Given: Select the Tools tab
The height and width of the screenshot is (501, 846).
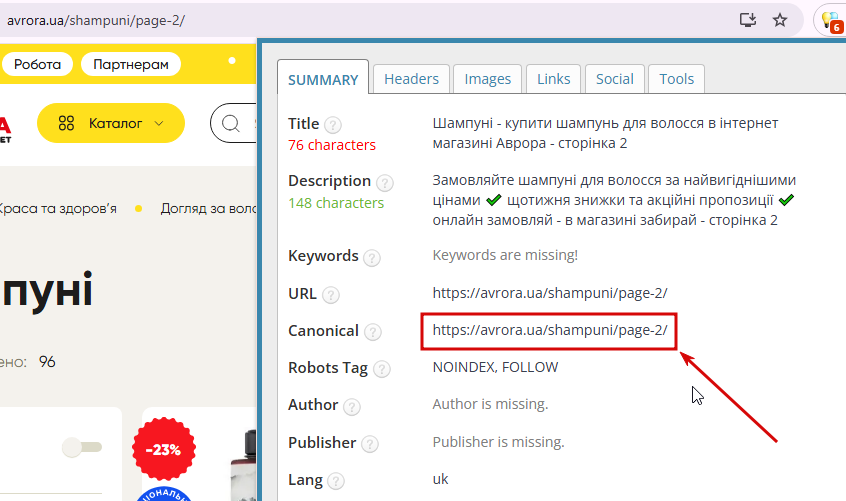Looking at the screenshot, I should pos(677,79).
